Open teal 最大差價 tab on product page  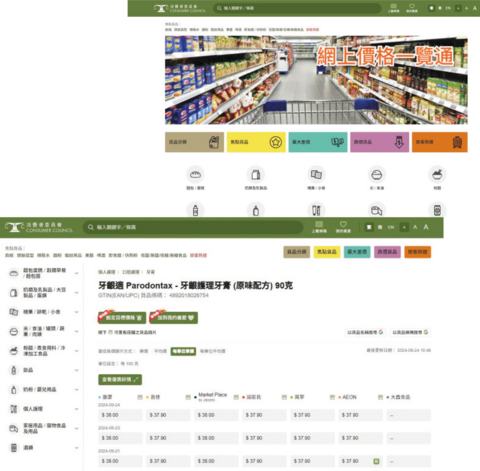[x=357, y=252]
